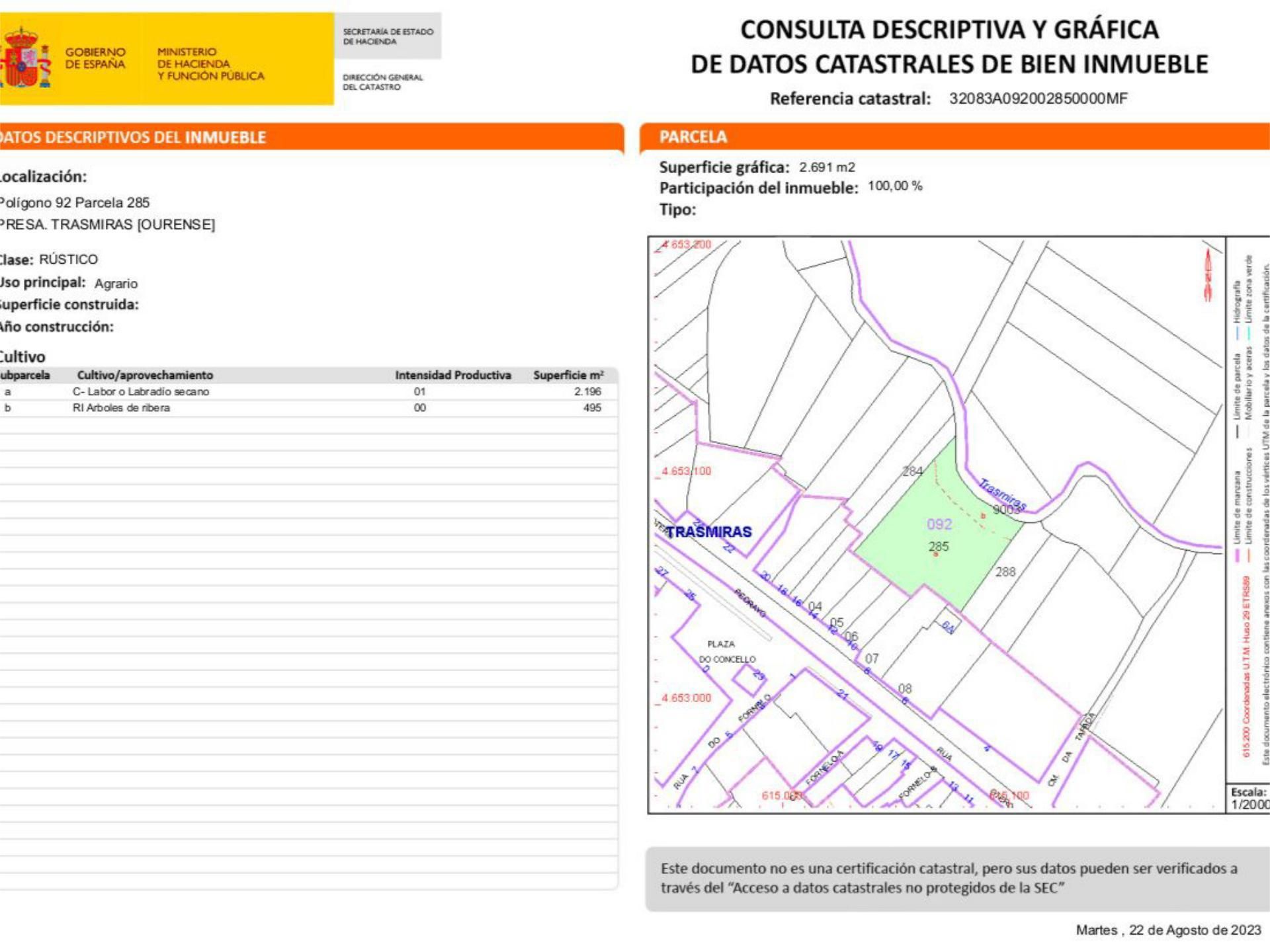The image size is (1270, 952).
Task: Click 'SECRETARÍA DE ESTADO DE HACIENDA' text
Action: point(388,36)
